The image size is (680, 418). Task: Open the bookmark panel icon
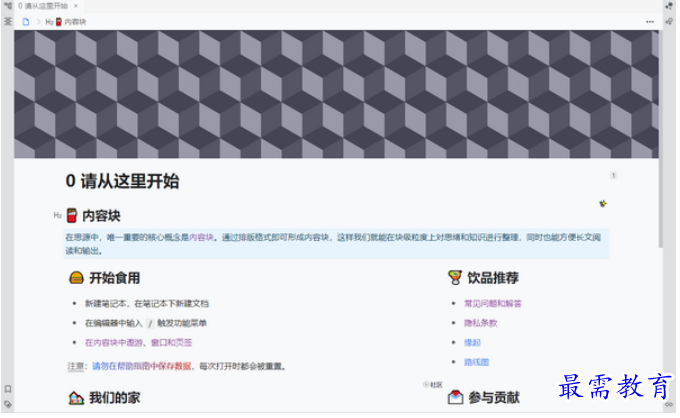click(x=7, y=390)
